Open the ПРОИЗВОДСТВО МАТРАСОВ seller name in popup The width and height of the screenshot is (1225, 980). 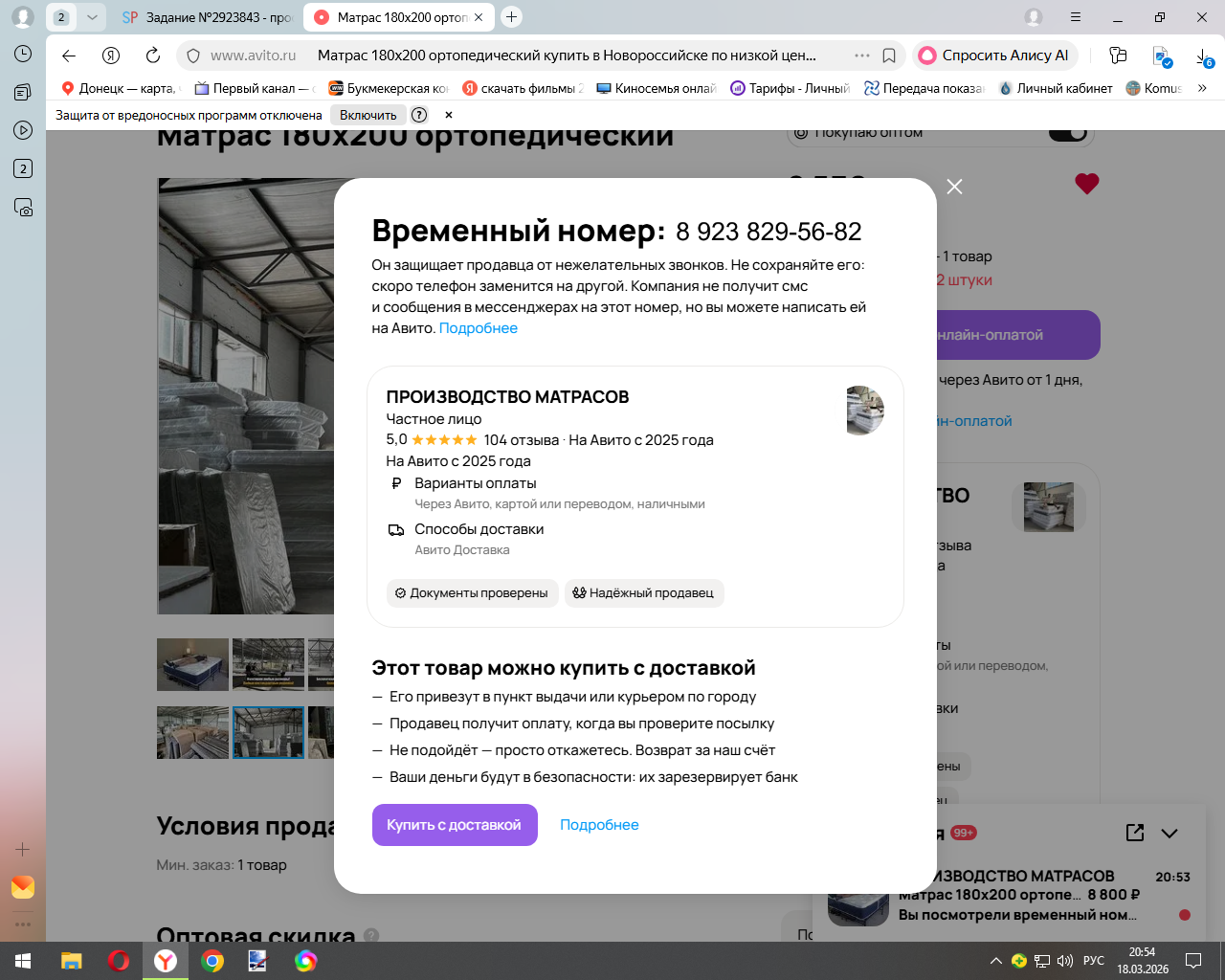click(507, 397)
